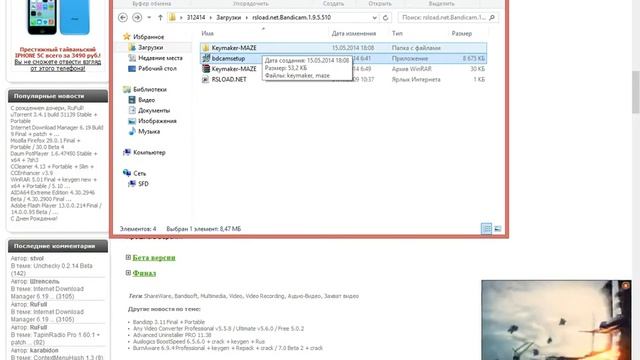Viewport: 640px width, 360px height.
Task: Sort by Размер column header
Action: [x=462, y=33]
